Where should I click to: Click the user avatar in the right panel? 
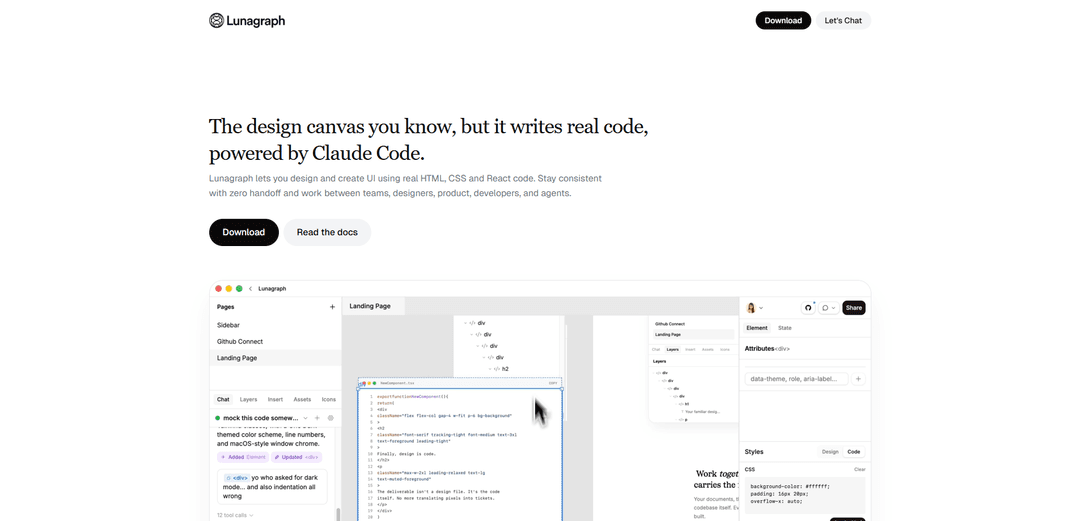(751, 308)
